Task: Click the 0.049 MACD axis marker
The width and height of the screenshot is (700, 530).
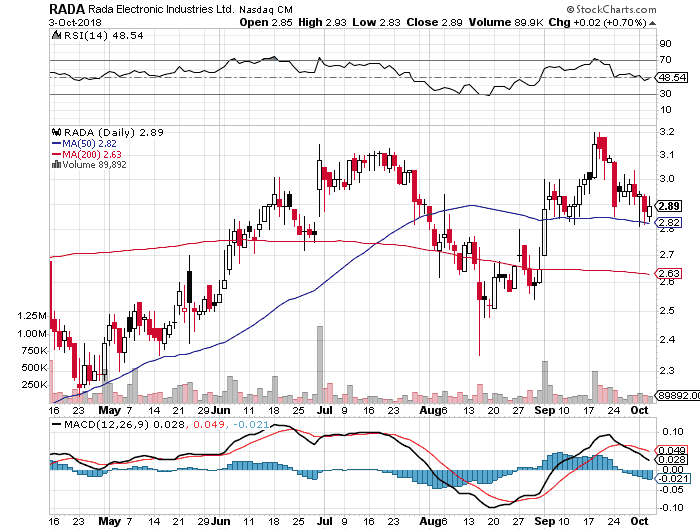Action: 671,451
